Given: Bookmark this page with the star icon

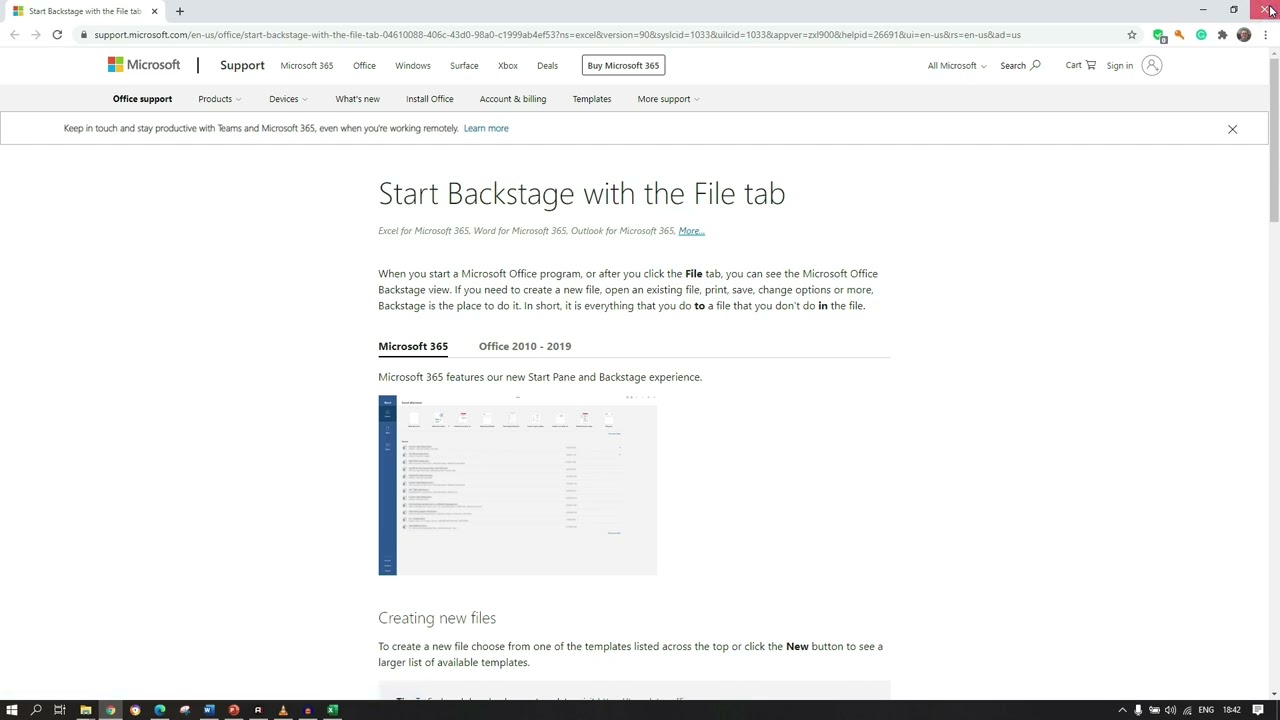Looking at the screenshot, I should pyautogui.click(x=1132, y=35).
